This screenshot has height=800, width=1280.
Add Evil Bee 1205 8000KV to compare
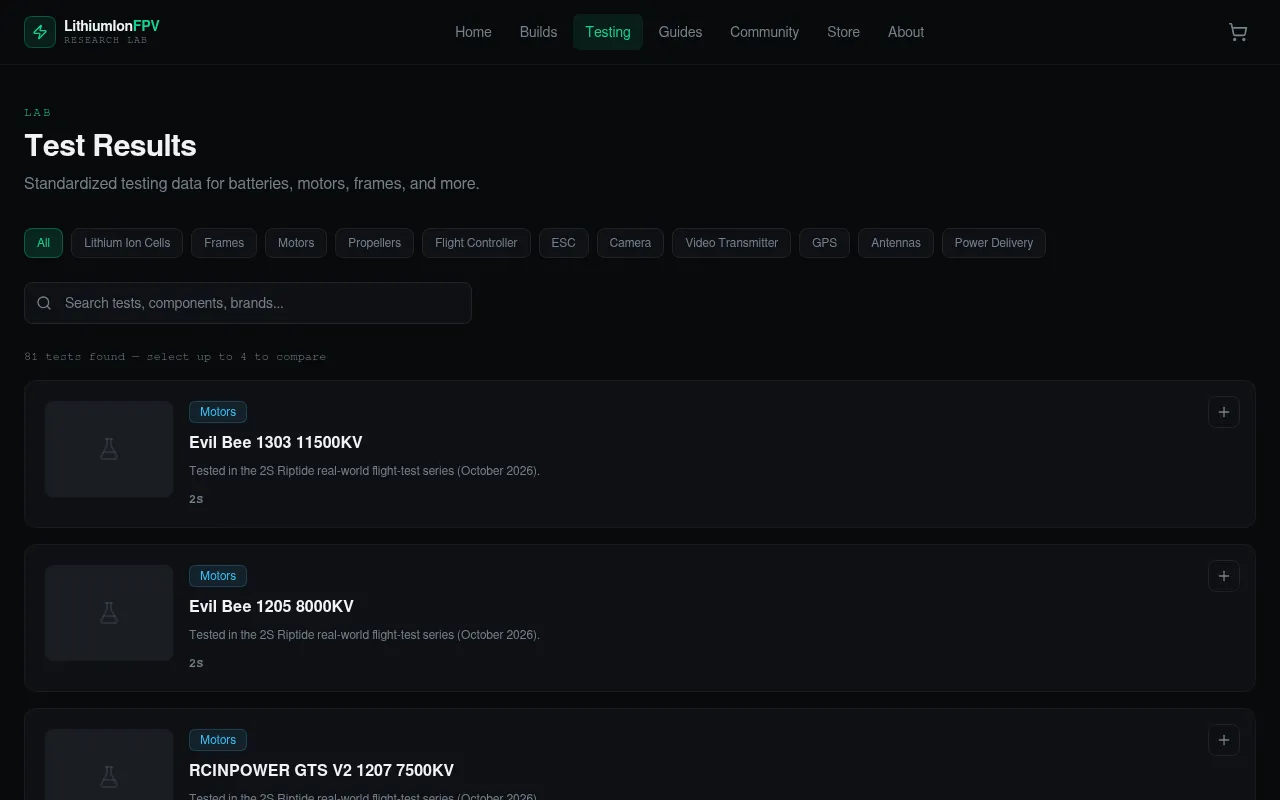click(1224, 576)
